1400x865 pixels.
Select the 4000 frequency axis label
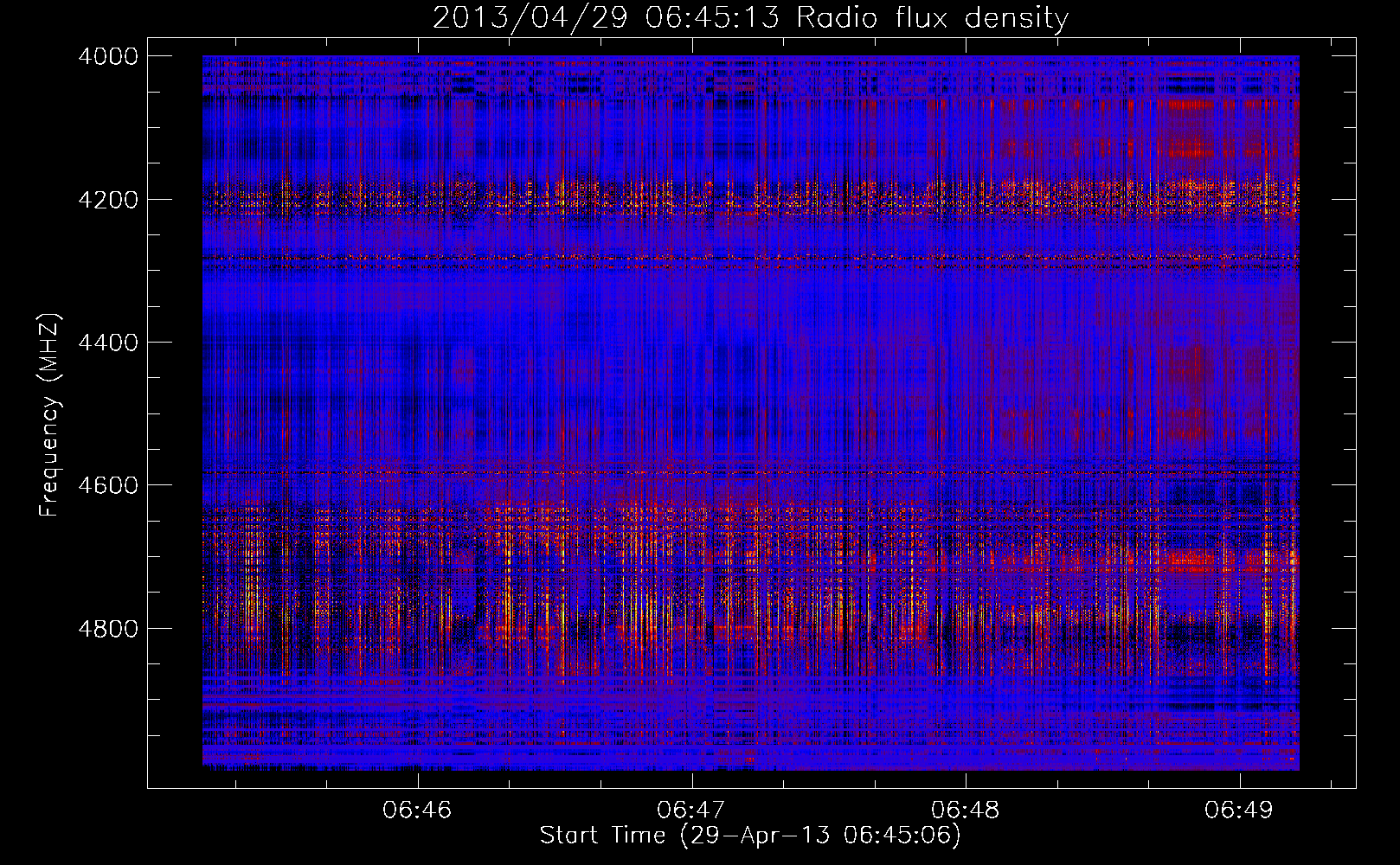(x=107, y=56)
